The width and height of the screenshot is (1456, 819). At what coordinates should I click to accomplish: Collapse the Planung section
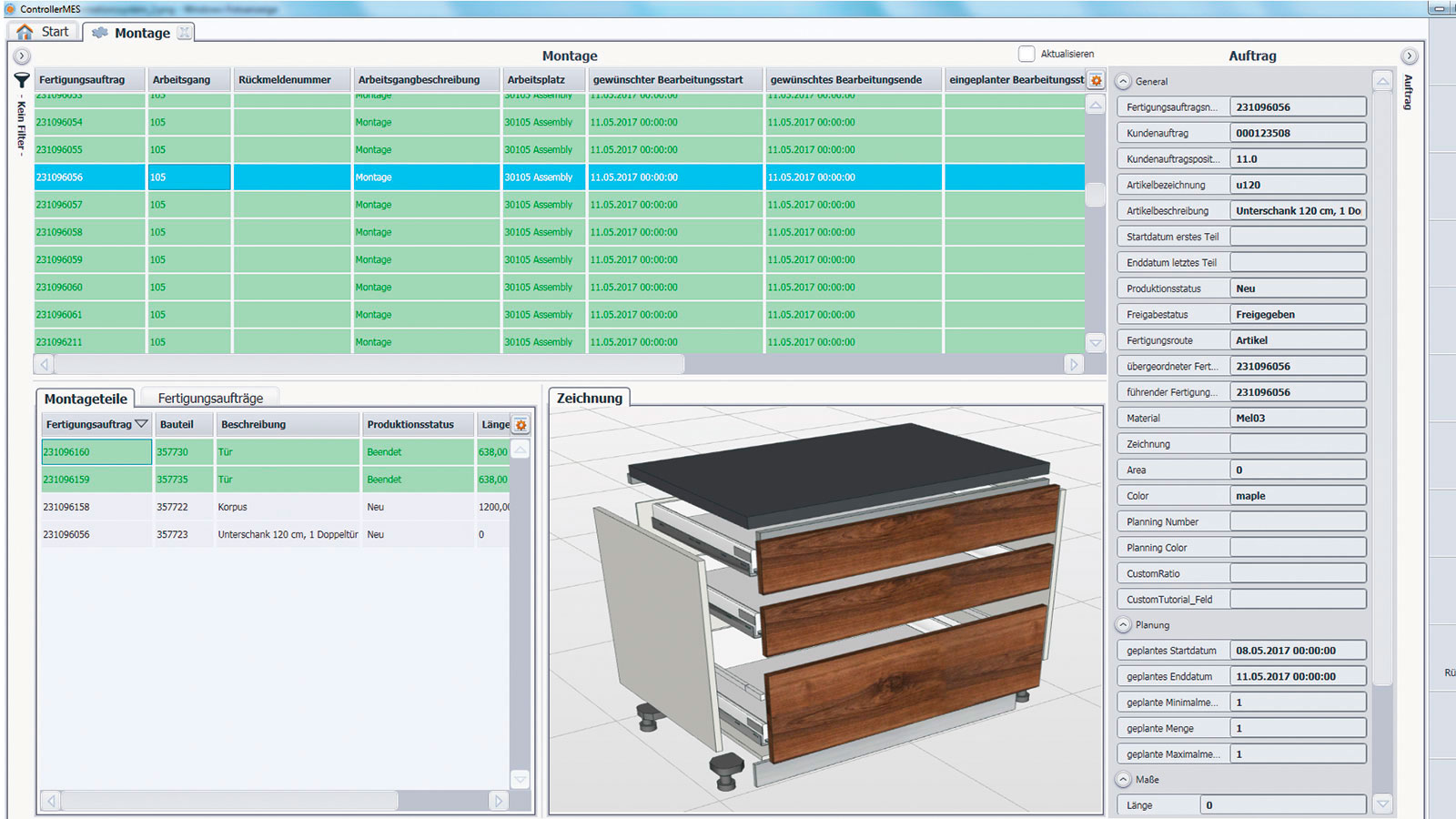1124,625
